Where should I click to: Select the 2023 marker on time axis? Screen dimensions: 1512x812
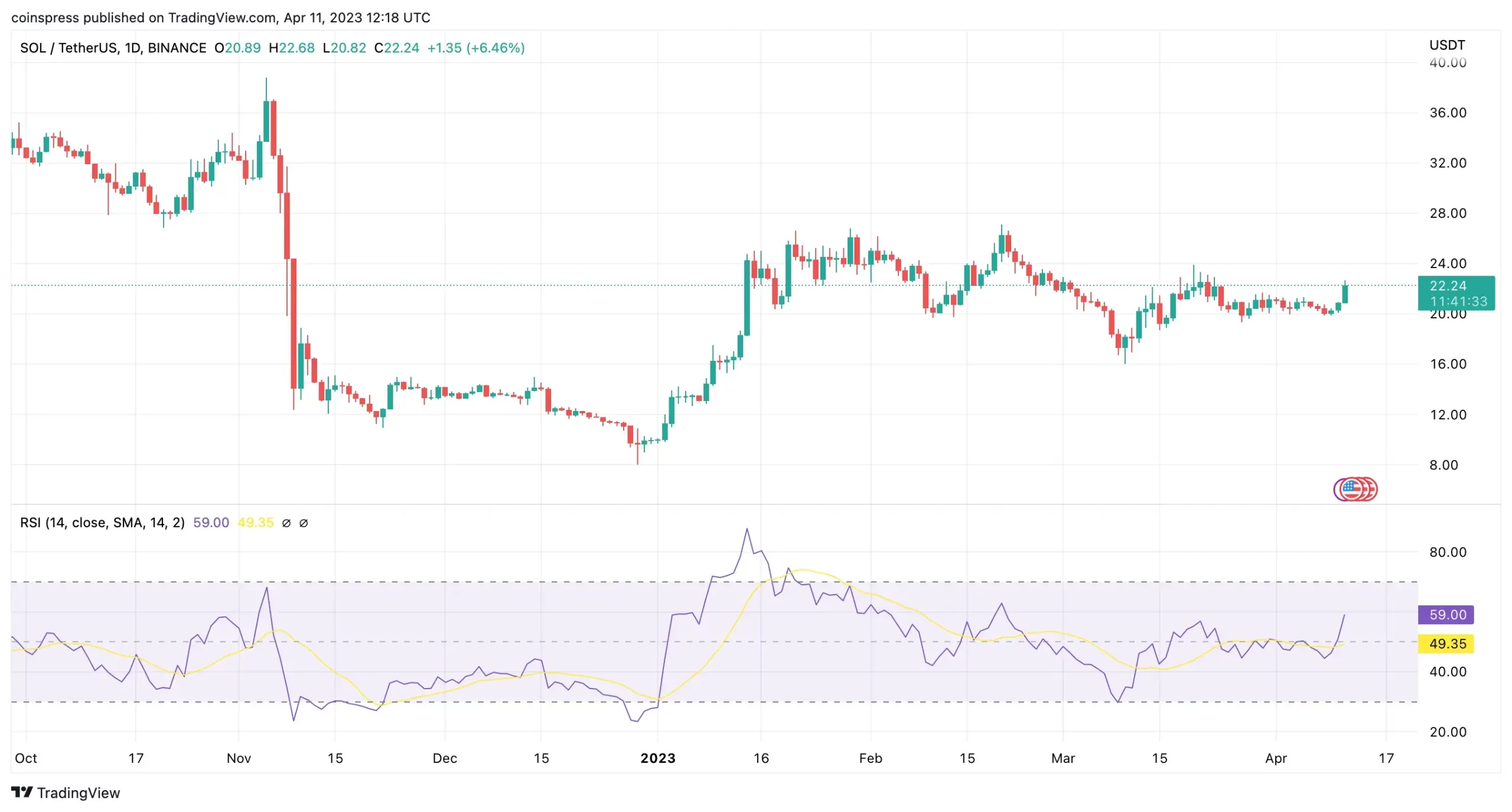tap(657, 758)
